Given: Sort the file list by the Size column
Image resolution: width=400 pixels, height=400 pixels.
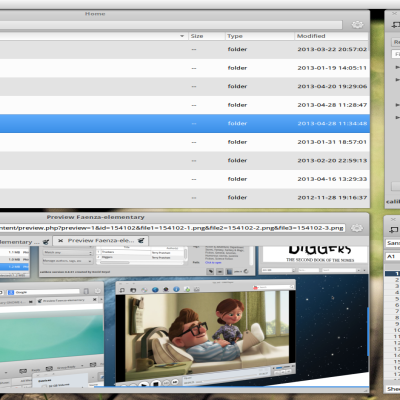Looking at the screenshot, I should (x=207, y=36).
